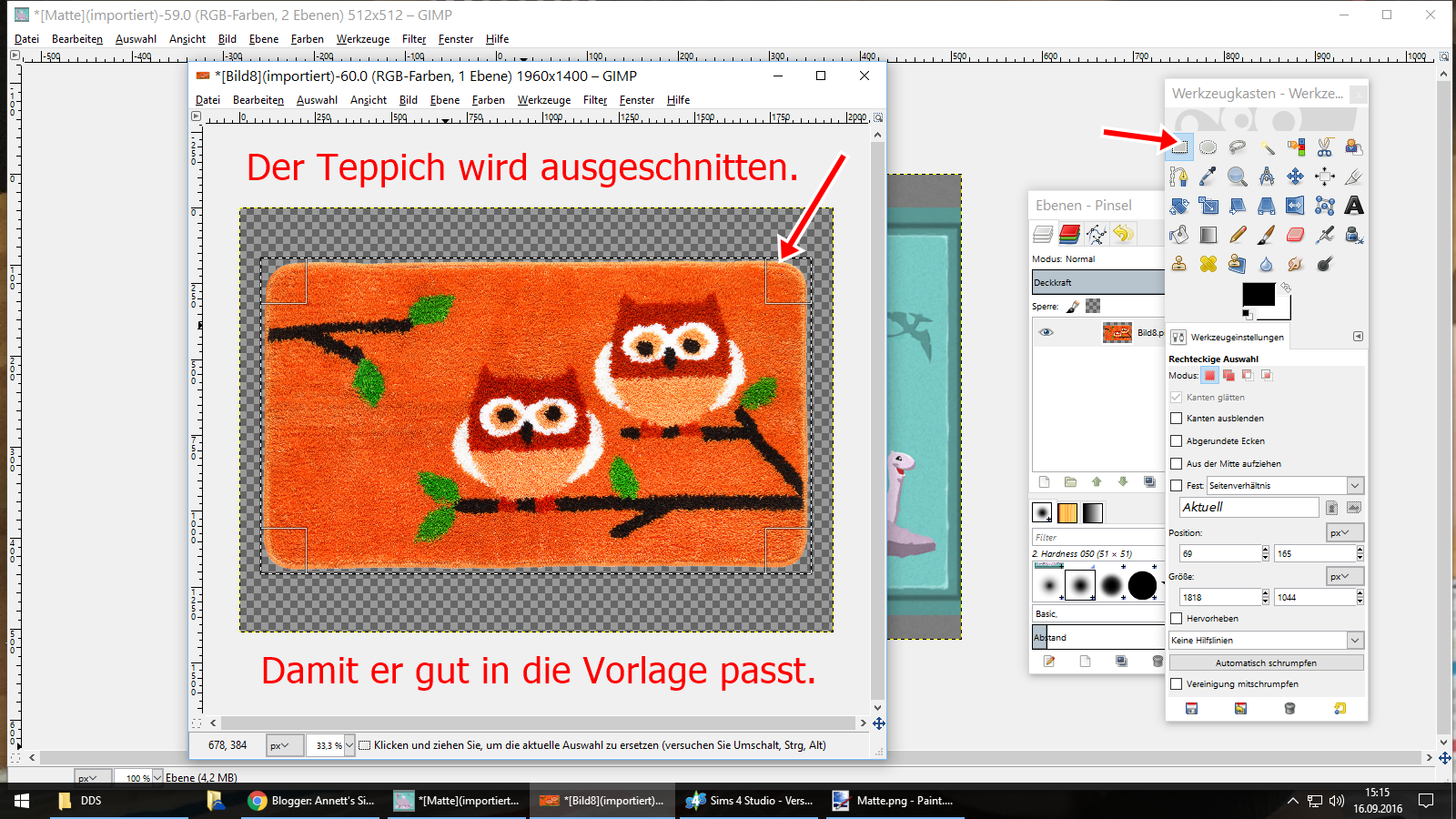Screen dimensions: 1456x819
Task: Click the Automatisch schrumpfen button
Action: point(1267,662)
